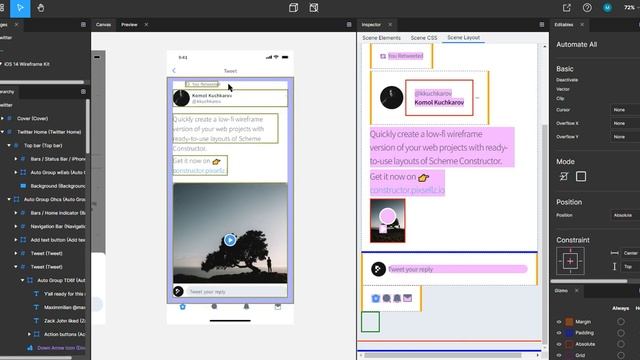The image size is (640, 360).
Task: Select Always radio for Padding
Action: pyautogui.click(x=621, y=333)
